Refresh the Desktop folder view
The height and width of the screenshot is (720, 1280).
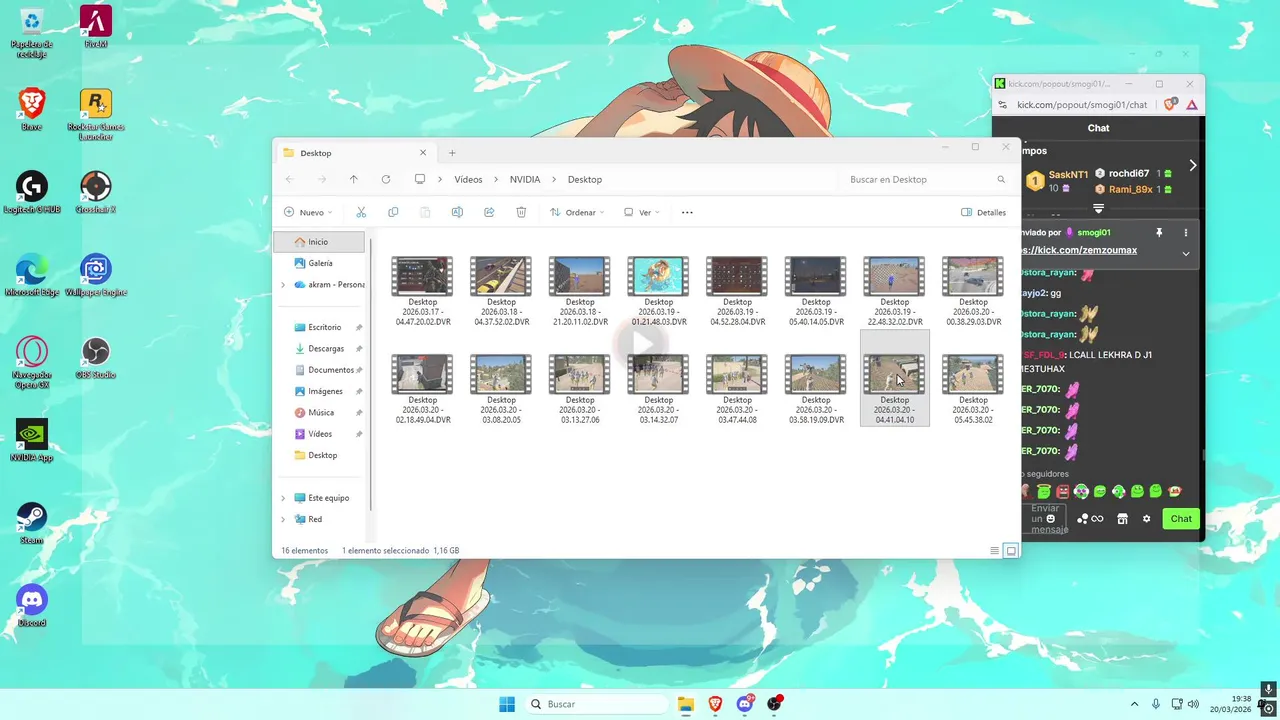pyautogui.click(x=385, y=179)
